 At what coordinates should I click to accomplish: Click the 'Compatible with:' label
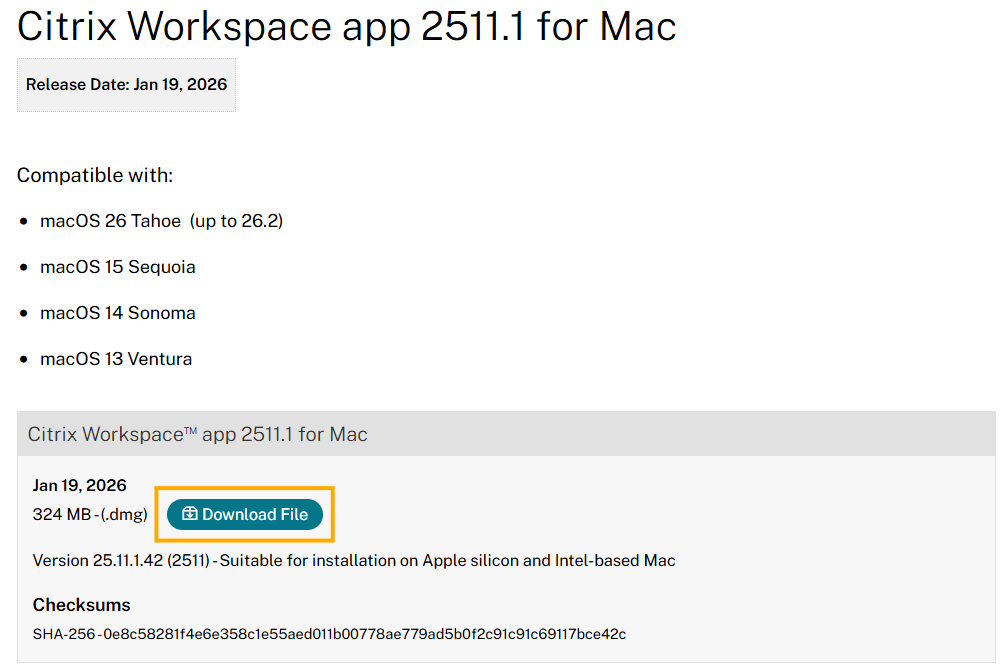(95, 176)
